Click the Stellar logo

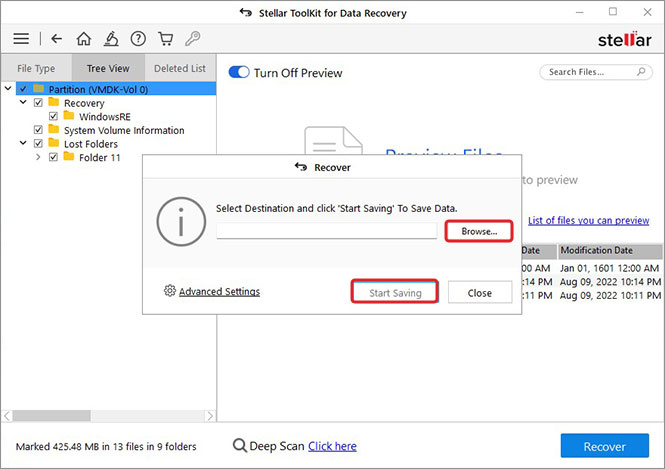[624, 39]
